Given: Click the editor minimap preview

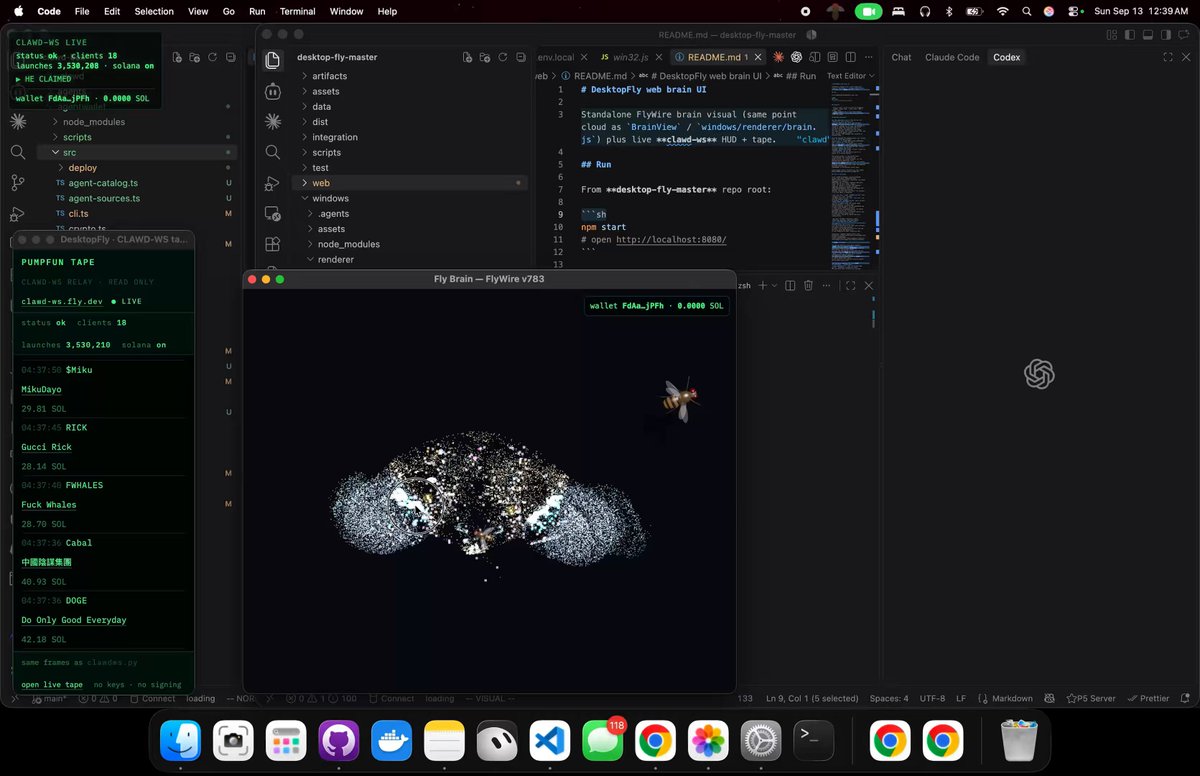Looking at the screenshot, I should [852, 175].
